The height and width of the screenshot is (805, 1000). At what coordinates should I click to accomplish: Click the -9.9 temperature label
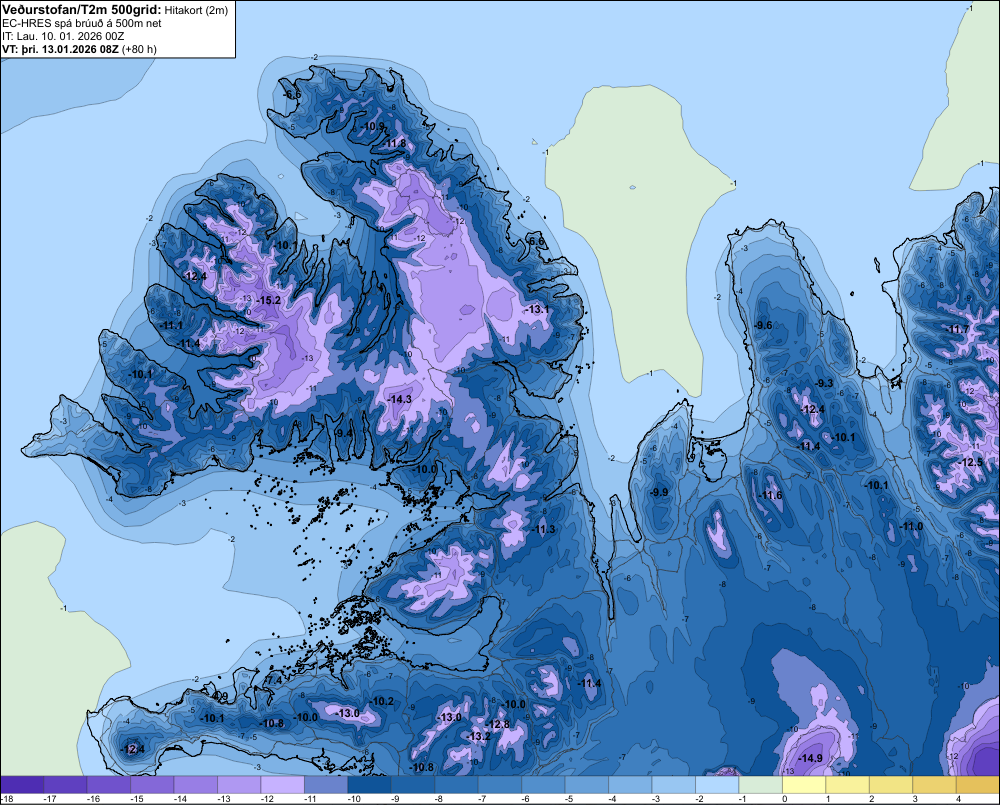pyautogui.click(x=659, y=492)
